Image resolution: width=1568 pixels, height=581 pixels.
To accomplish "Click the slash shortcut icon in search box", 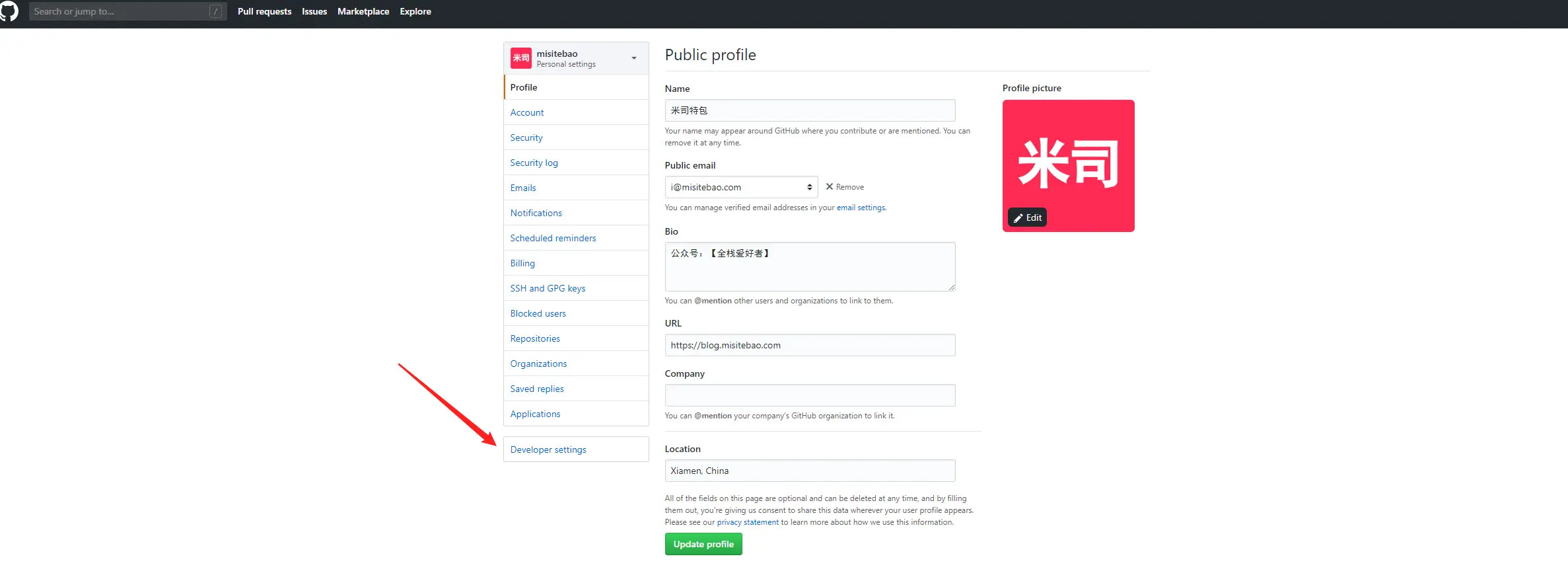I will (215, 11).
